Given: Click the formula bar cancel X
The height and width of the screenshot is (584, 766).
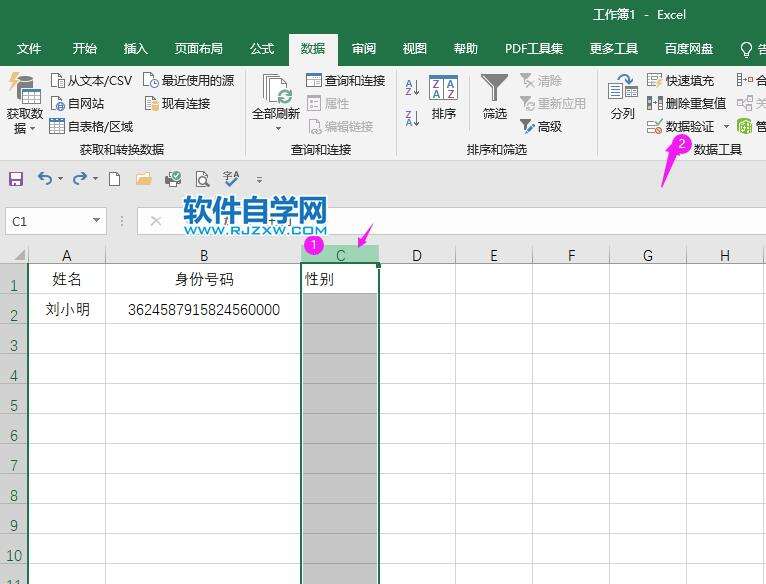Looking at the screenshot, I should click(x=156, y=221).
